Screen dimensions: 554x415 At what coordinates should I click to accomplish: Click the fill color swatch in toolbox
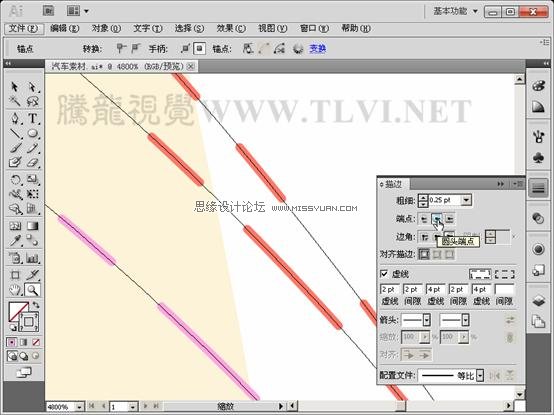[x=18, y=311]
